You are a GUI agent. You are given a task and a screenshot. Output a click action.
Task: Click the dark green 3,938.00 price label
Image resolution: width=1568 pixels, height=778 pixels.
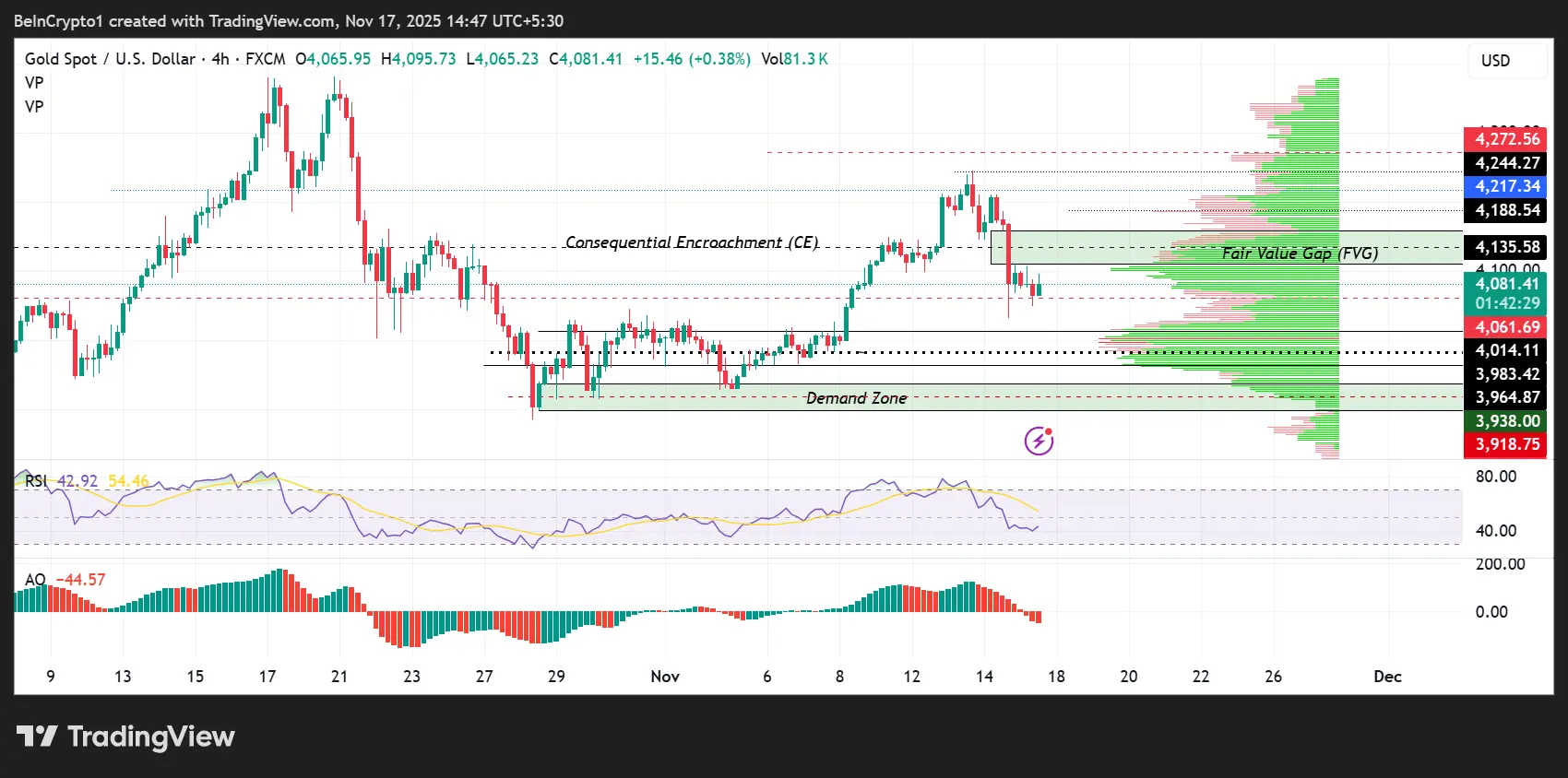[1507, 421]
